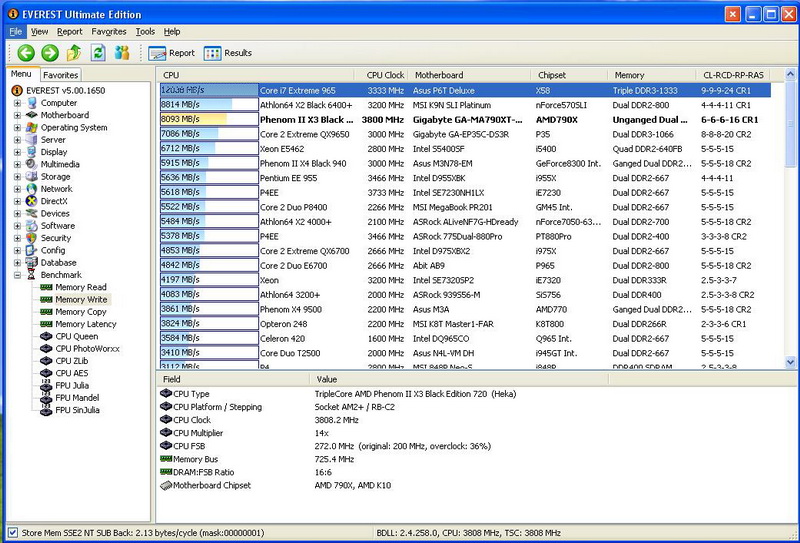Screen dimensions: 800x543
Task: Expand the Network tree node
Action: pyautogui.click(x=17, y=189)
